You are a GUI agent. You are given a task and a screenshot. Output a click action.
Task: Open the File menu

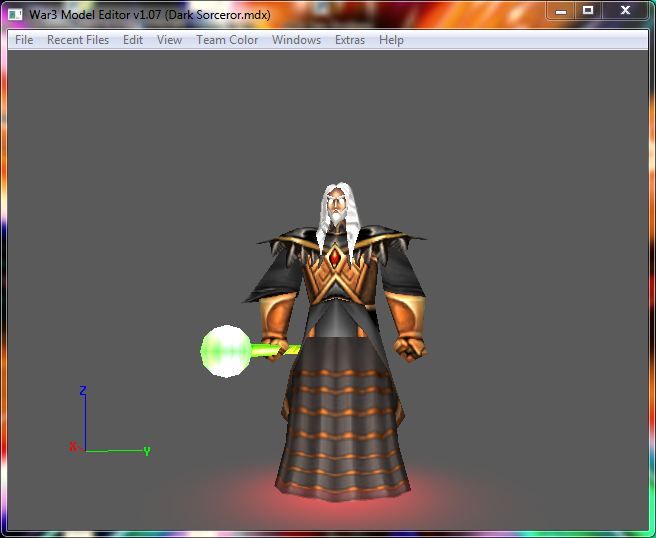24,40
